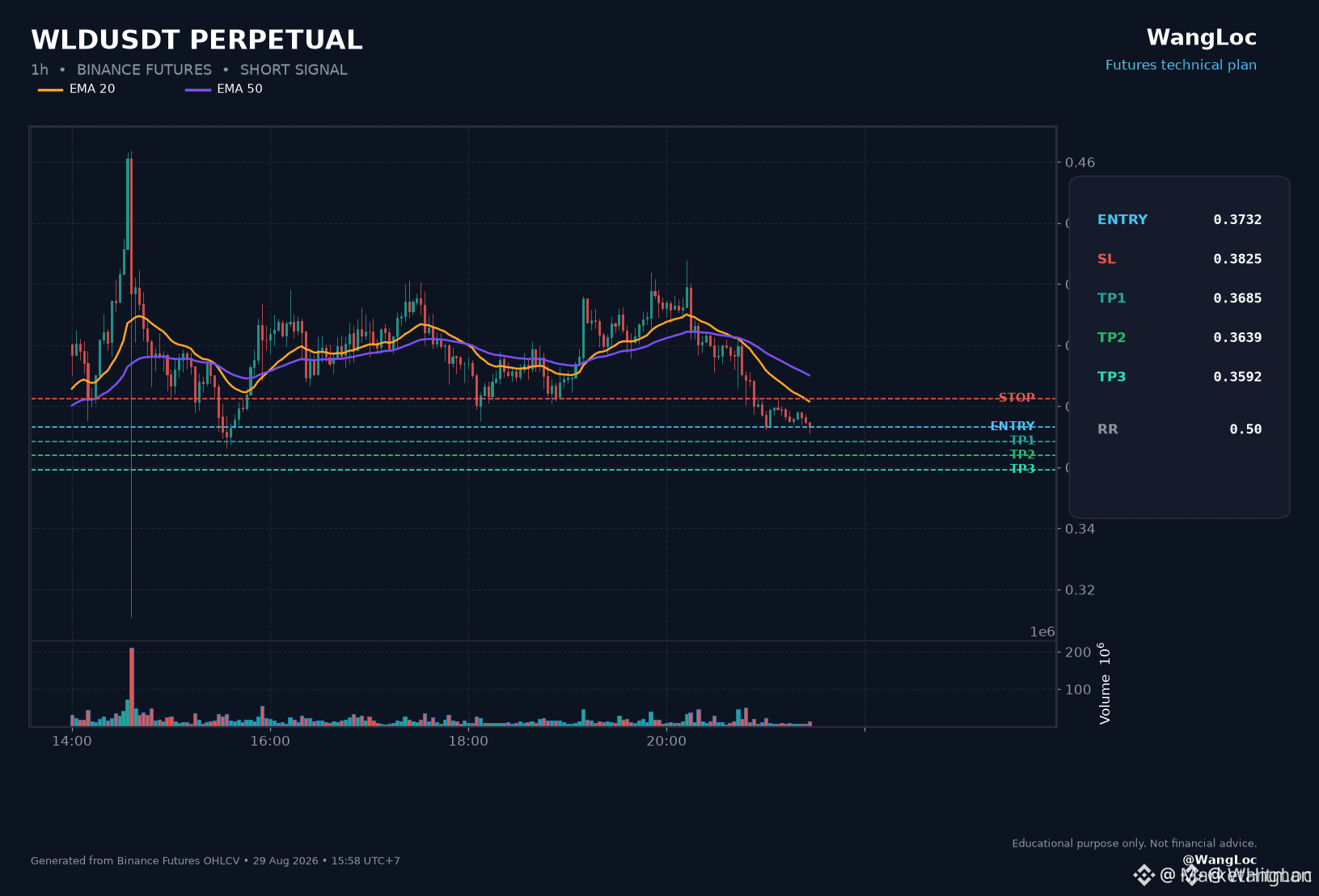Click the 20:00 time axis label
Viewport: 1319px width, 896px height.
pos(666,741)
